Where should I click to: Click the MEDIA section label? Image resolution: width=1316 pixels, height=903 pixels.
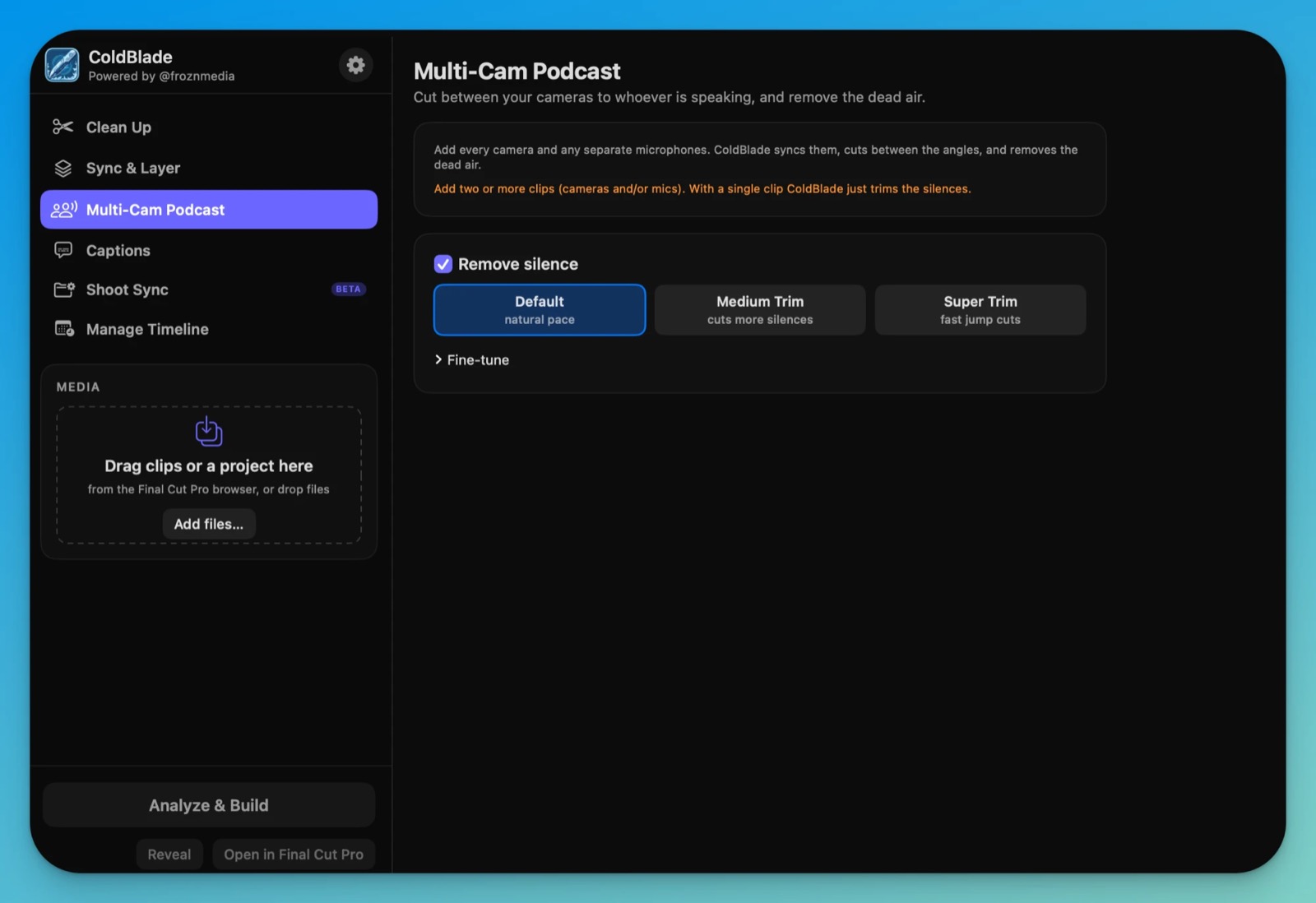78,387
